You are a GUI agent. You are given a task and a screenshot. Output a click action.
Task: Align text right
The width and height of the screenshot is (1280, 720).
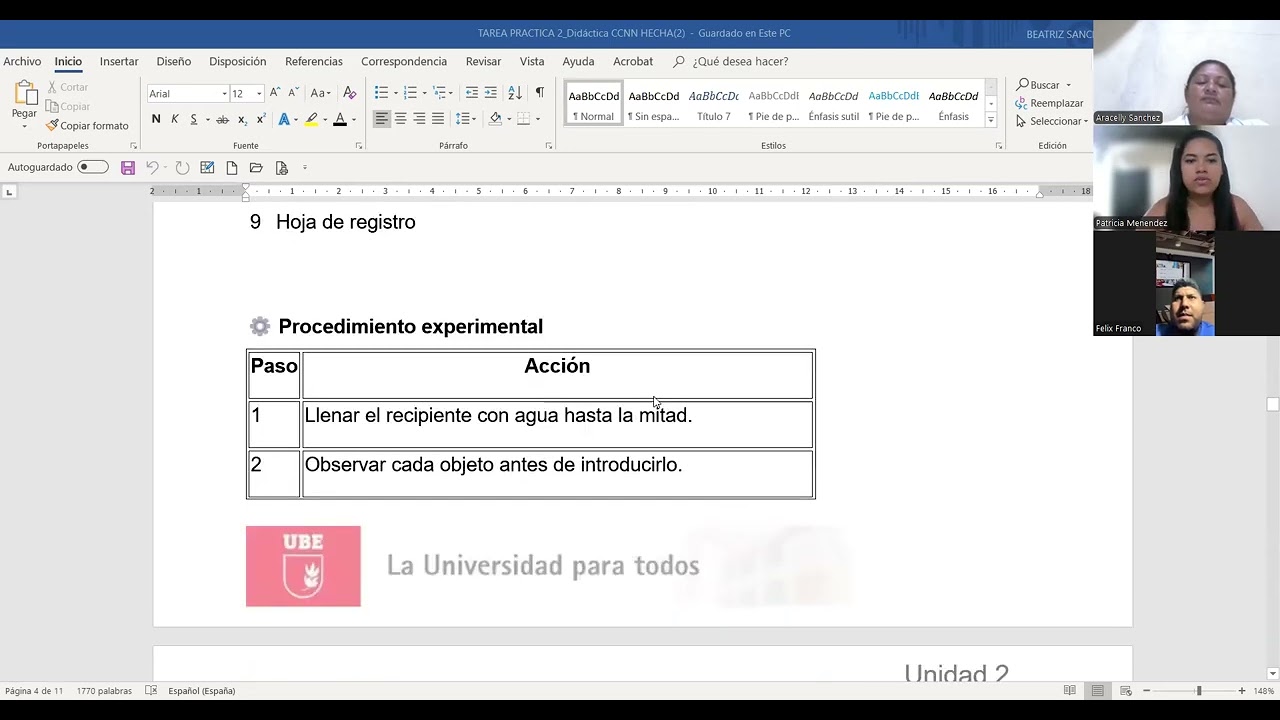419,119
